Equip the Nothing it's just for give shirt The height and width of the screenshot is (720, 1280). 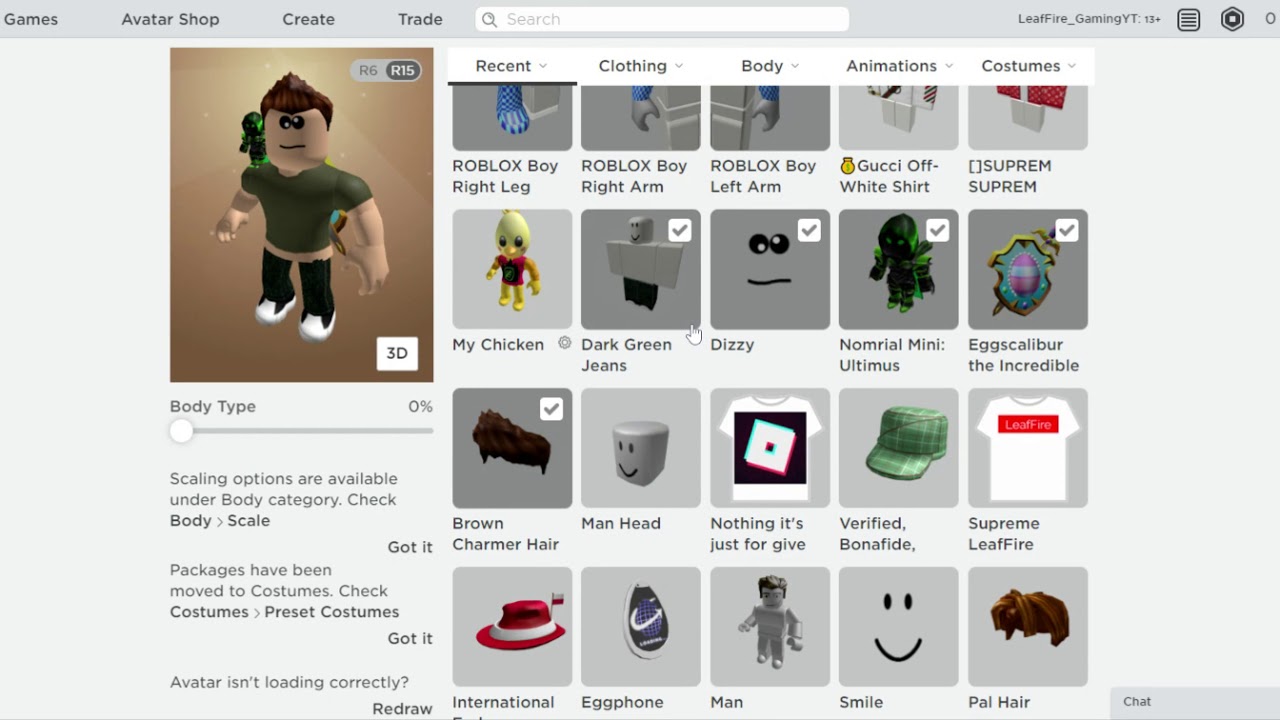(770, 448)
